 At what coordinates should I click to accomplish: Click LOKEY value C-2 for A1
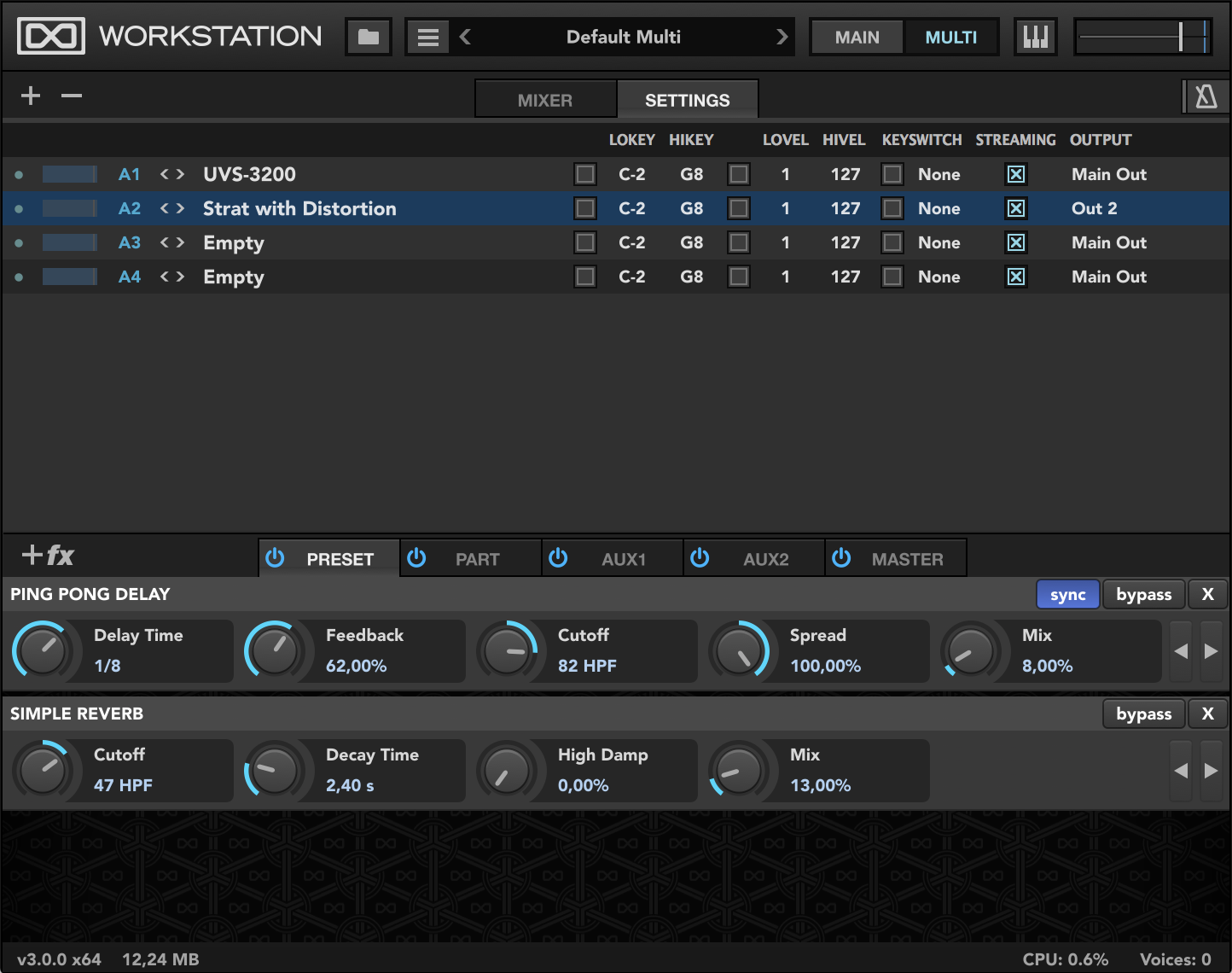632,174
